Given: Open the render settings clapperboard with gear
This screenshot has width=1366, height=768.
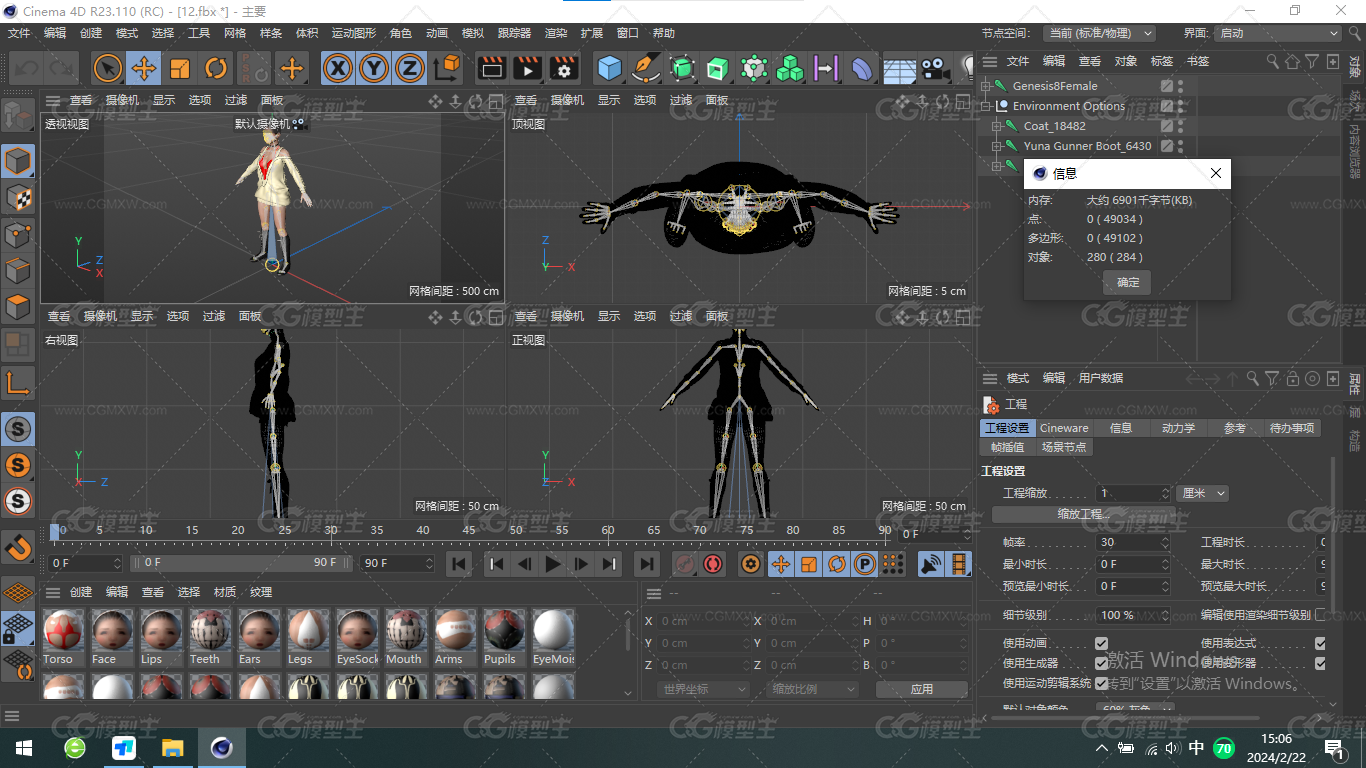Looking at the screenshot, I should tap(565, 68).
